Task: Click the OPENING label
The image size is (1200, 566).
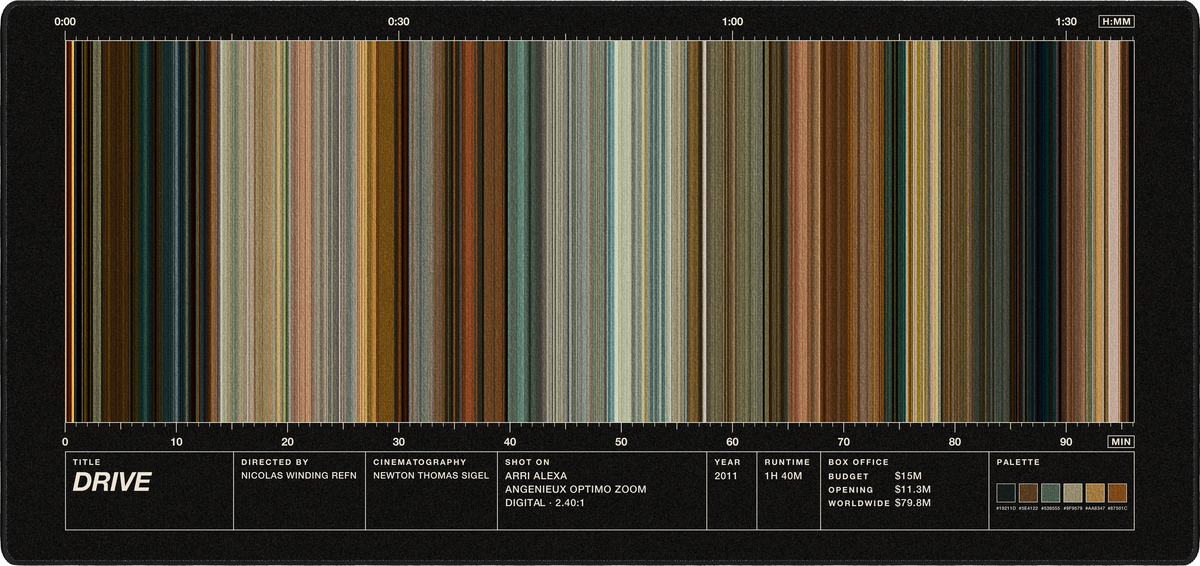Action: tap(852, 490)
